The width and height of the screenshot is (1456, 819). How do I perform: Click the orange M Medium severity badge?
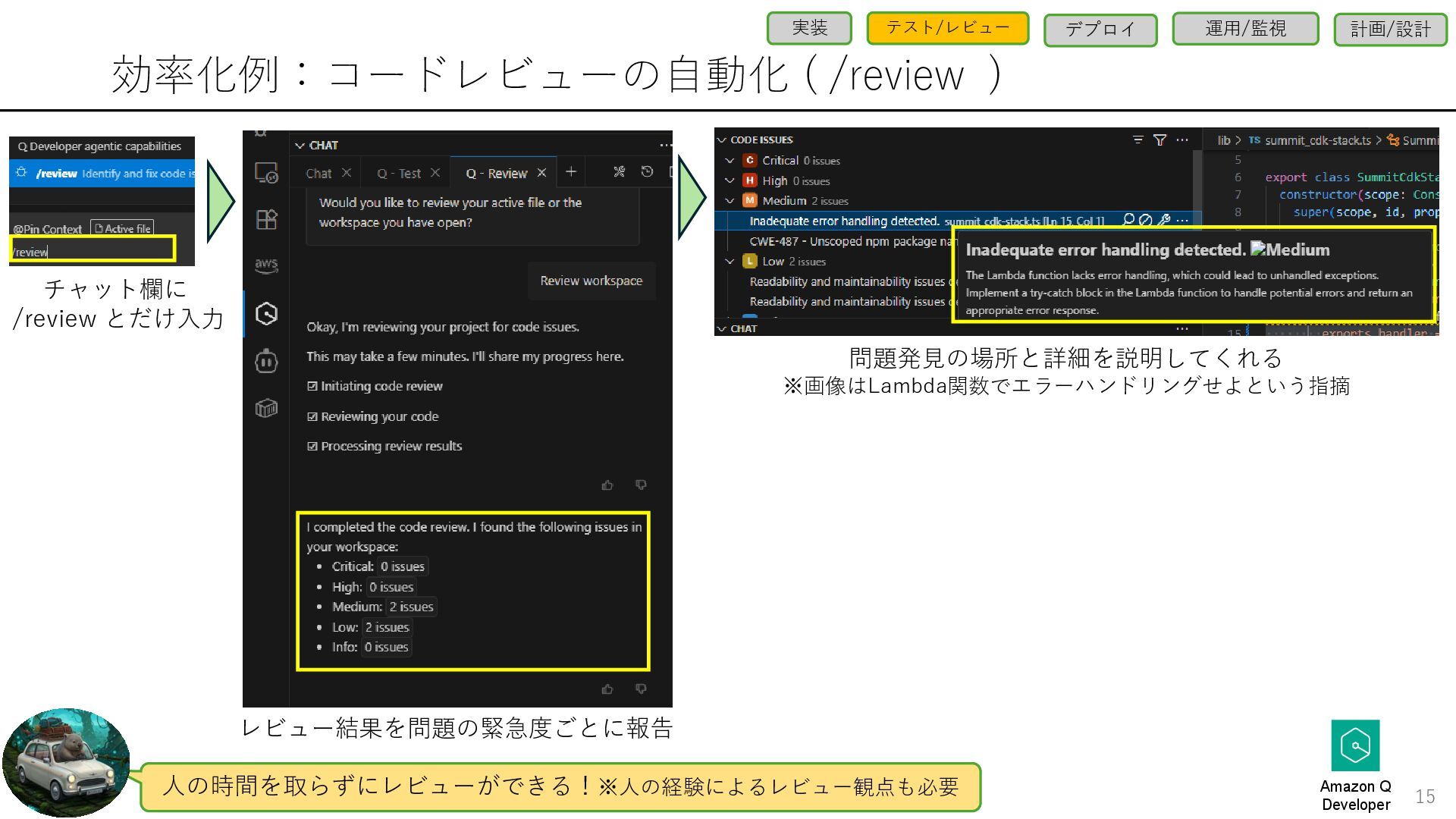(x=749, y=200)
